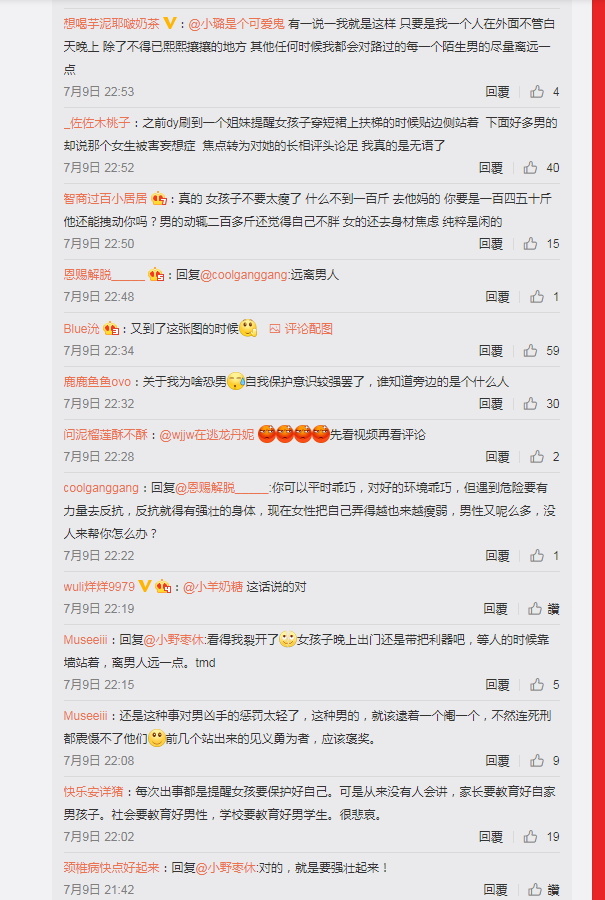Viewport: 605px width, 900px height.
Task: Click mention @小羊奶糖
Action: coord(213,587)
